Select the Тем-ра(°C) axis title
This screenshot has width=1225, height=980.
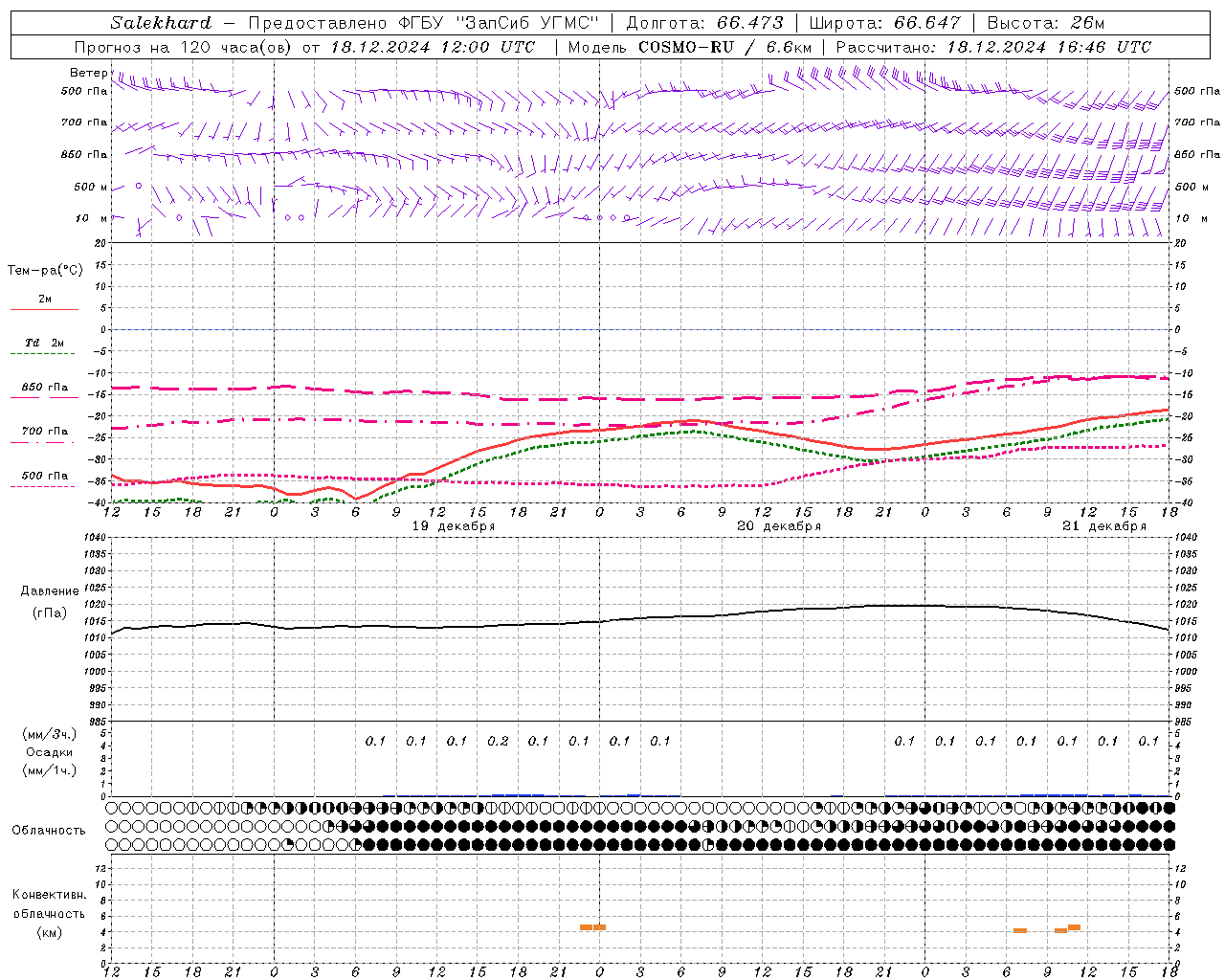pos(45,271)
